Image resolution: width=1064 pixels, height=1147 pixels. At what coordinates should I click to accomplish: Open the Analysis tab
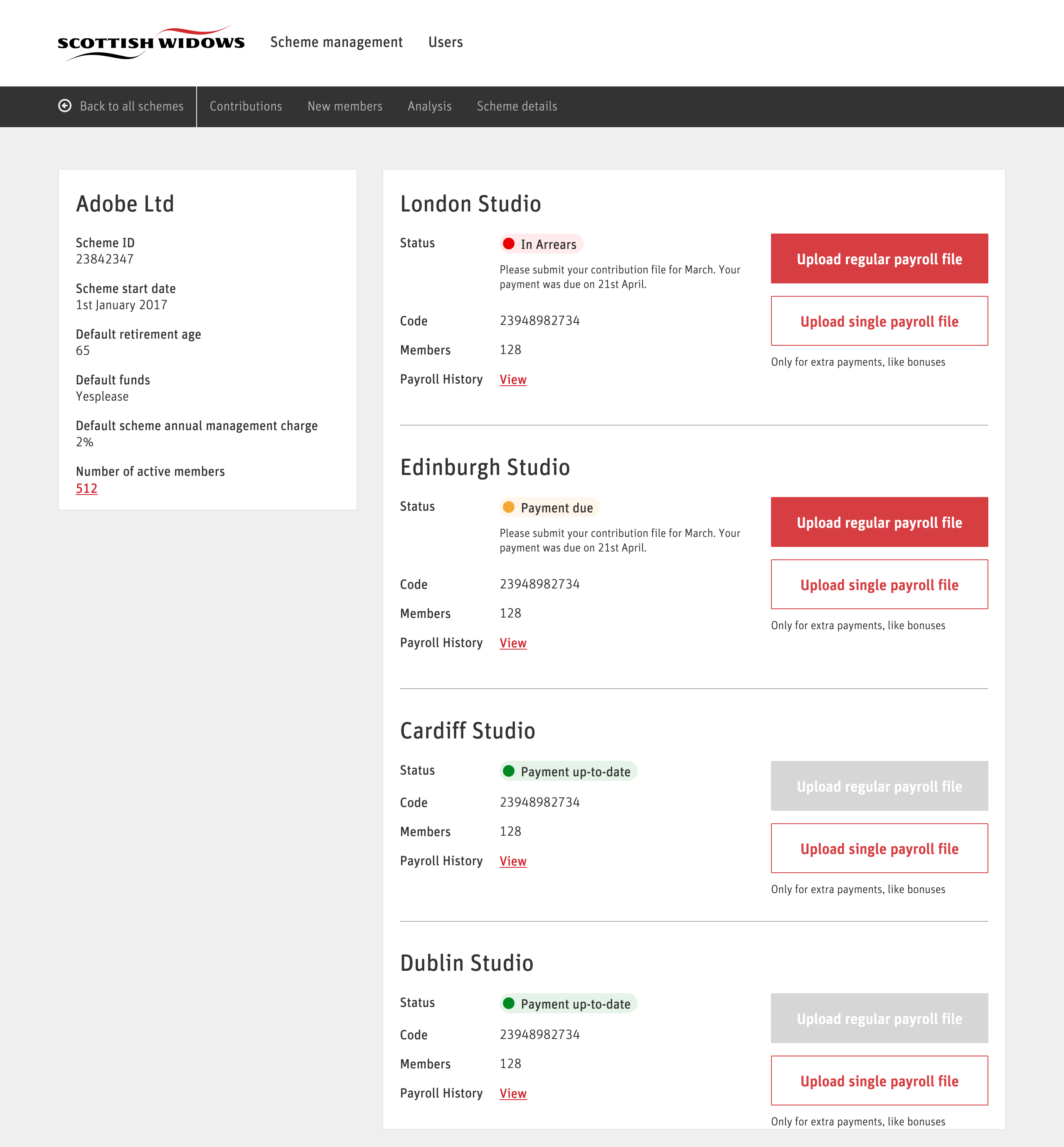[429, 106]
